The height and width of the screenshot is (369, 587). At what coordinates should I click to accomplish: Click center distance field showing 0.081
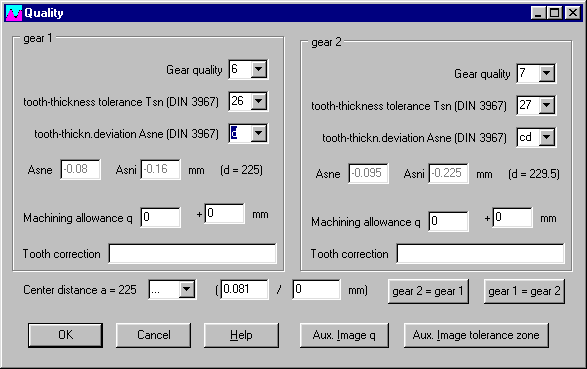pos(244,289)
